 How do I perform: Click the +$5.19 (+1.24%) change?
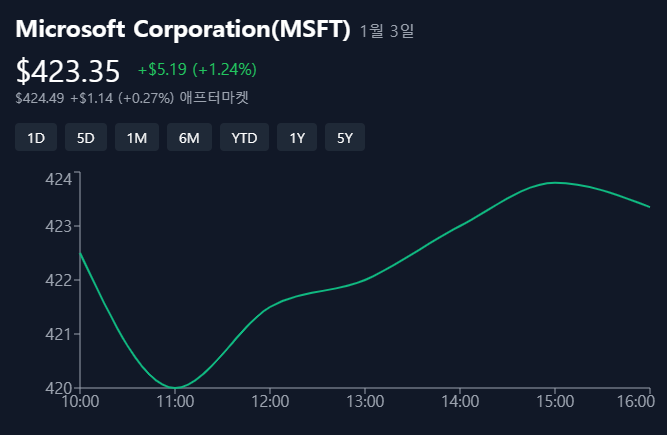(197, 69)
